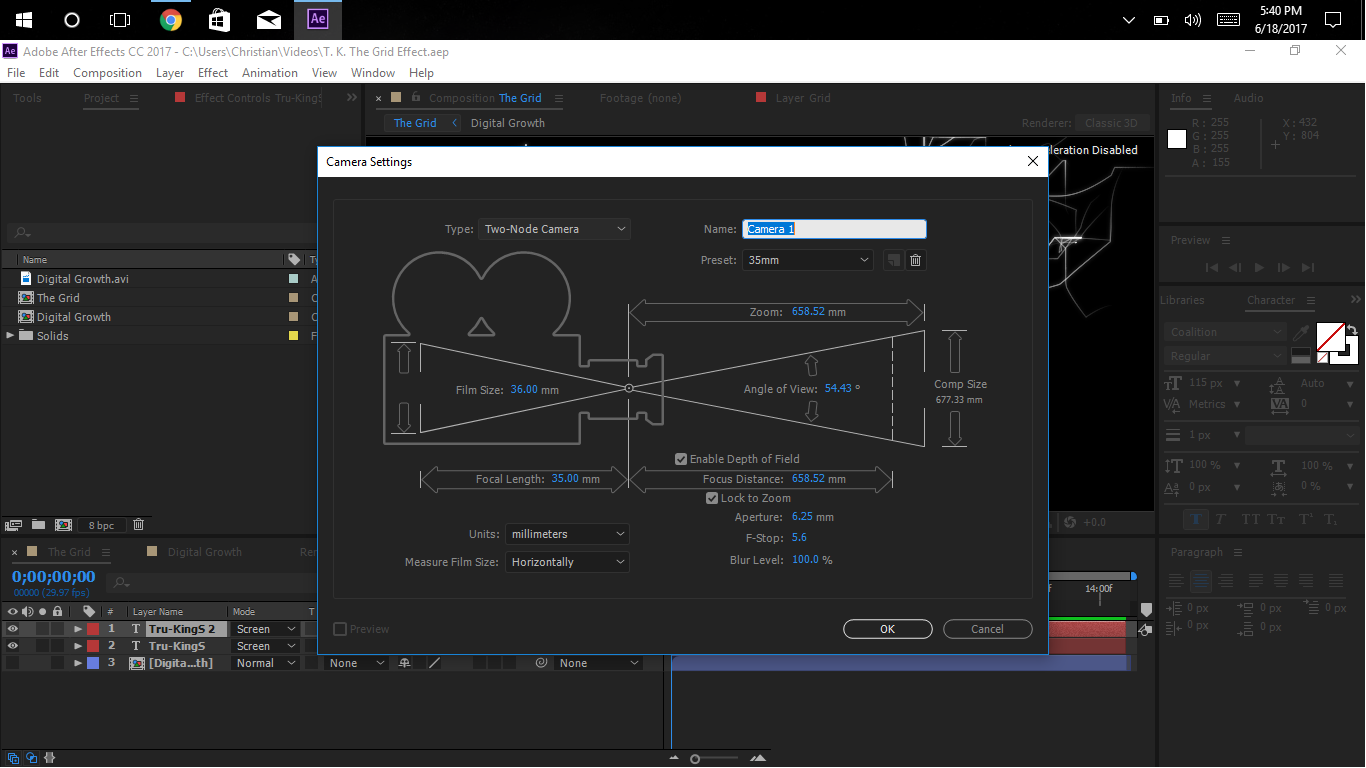Toggle Small Caps in the Character panel

point(1277,520)
